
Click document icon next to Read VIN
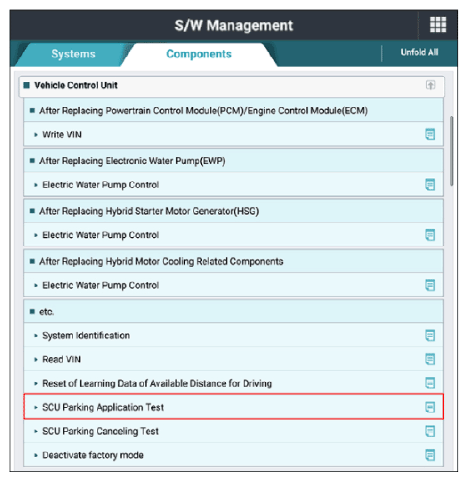[430, 359]
